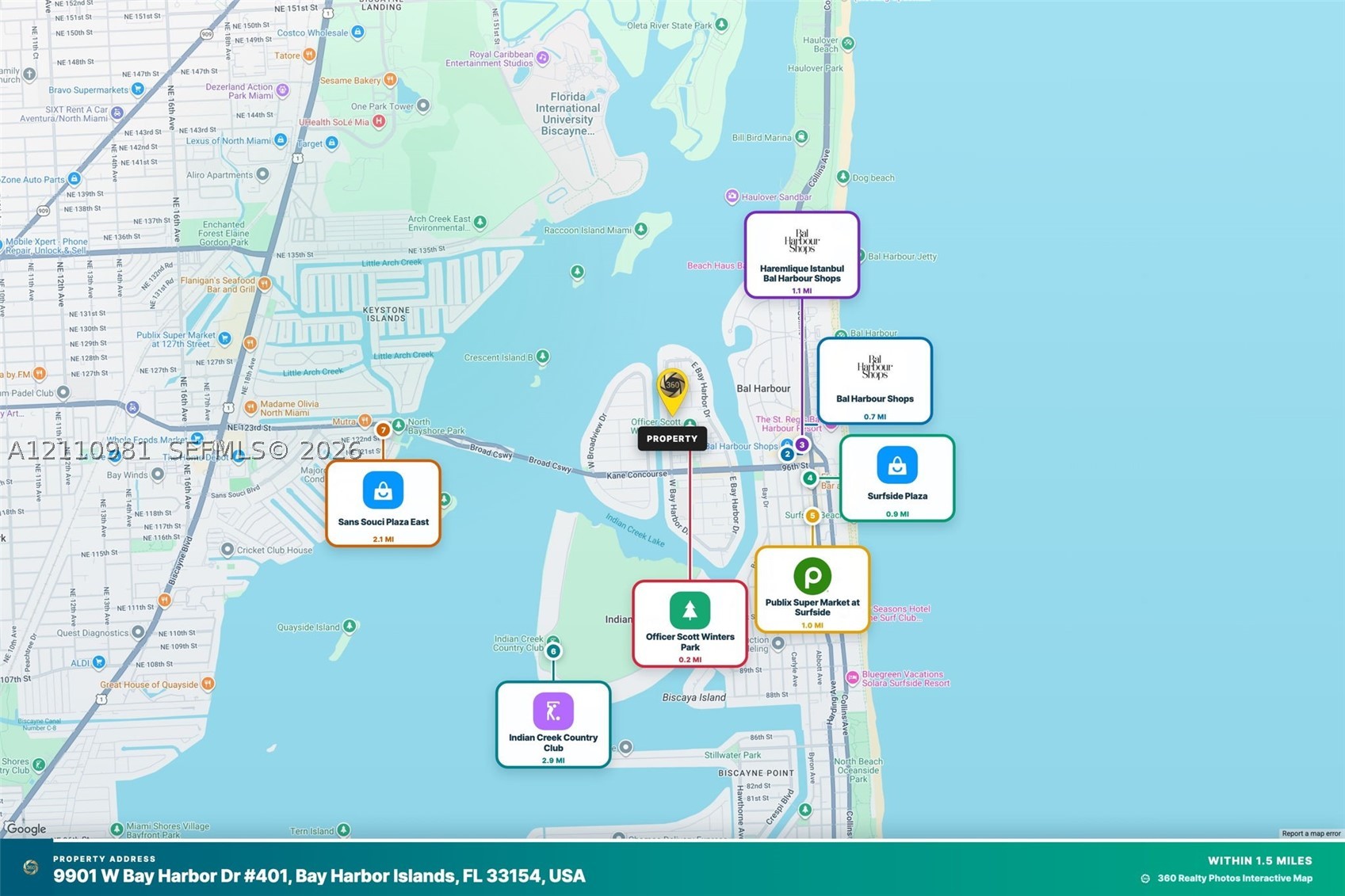Click the Raccoon Island Miami park pin
Screen dimensions: 1345x896
pyautogui.click(x=641, y=230)
